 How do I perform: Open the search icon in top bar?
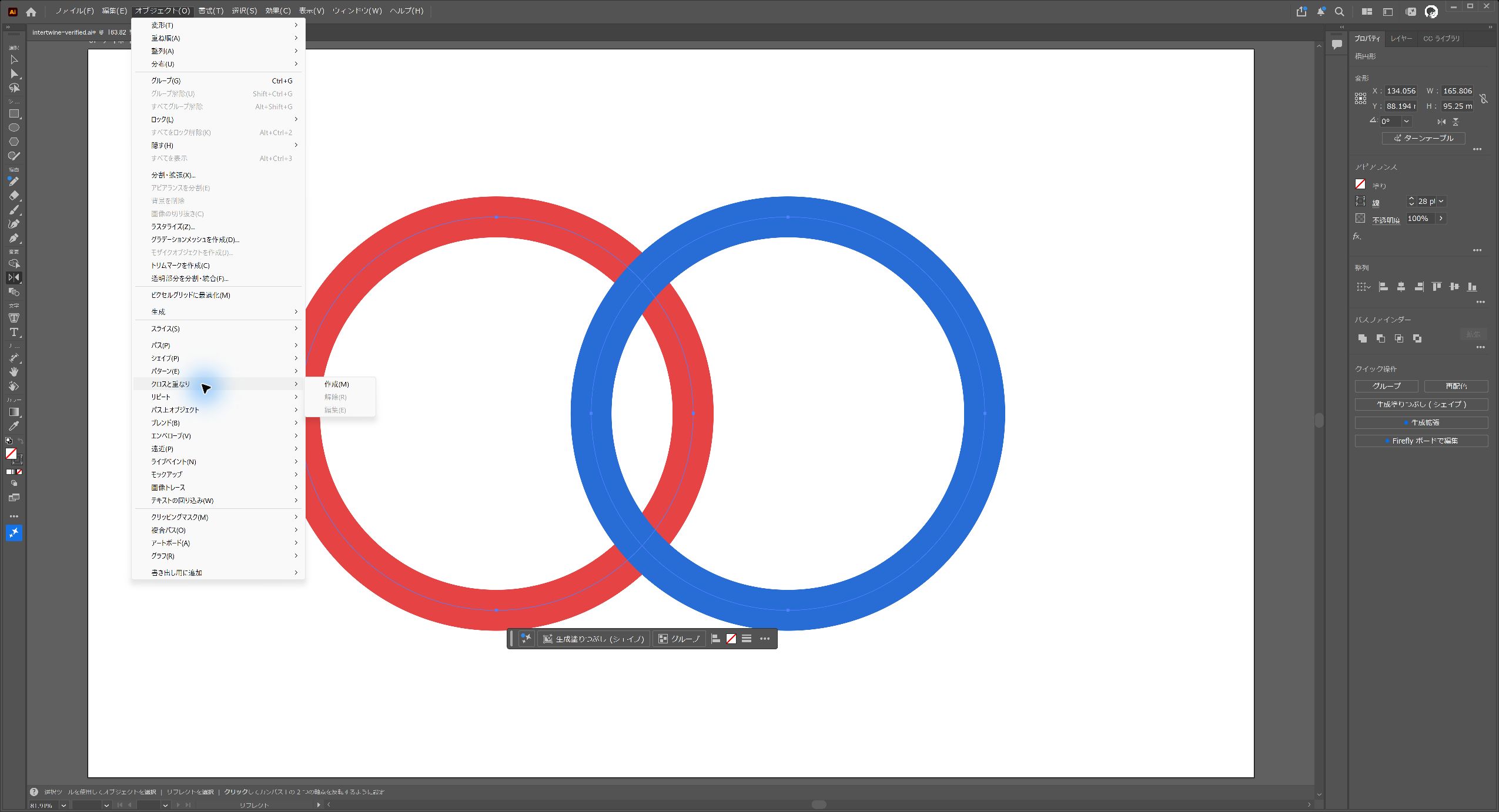[x=1340, y=11]
